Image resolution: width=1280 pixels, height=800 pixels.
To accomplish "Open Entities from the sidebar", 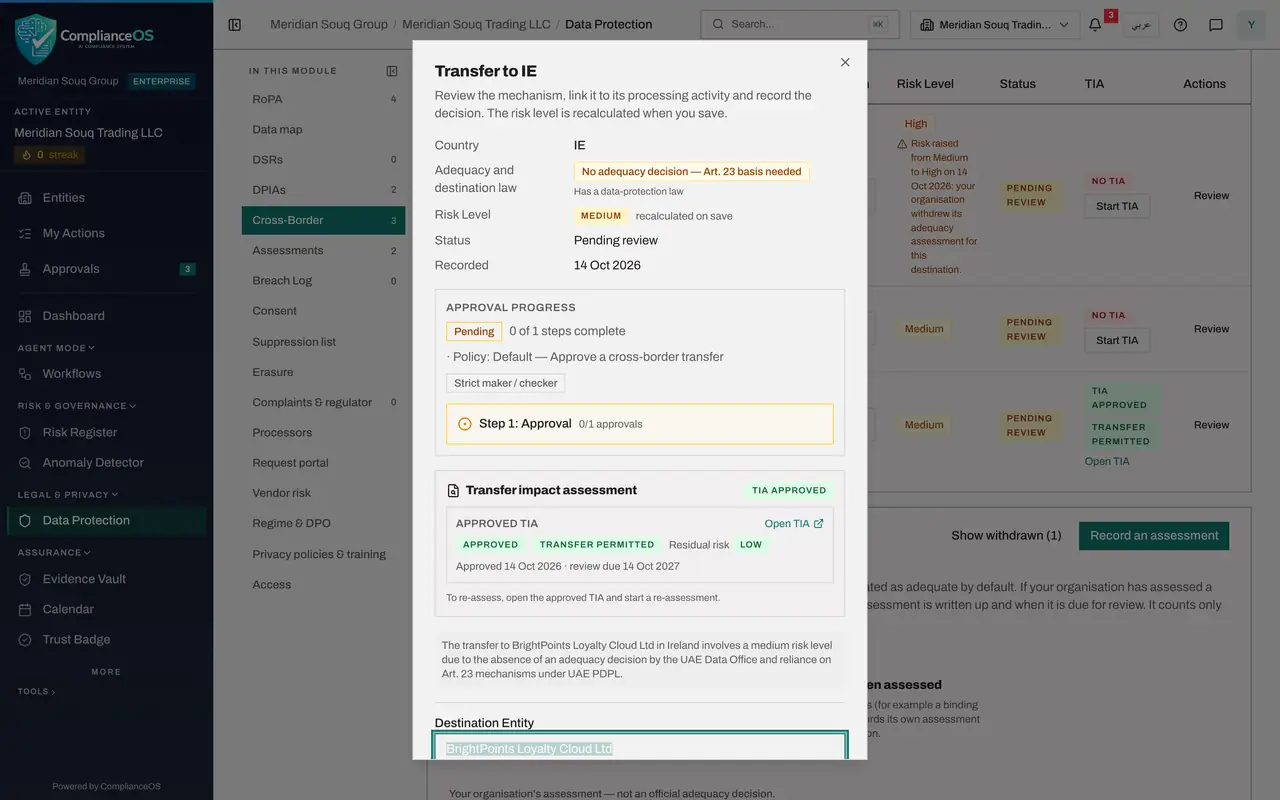I will (106, 198).
